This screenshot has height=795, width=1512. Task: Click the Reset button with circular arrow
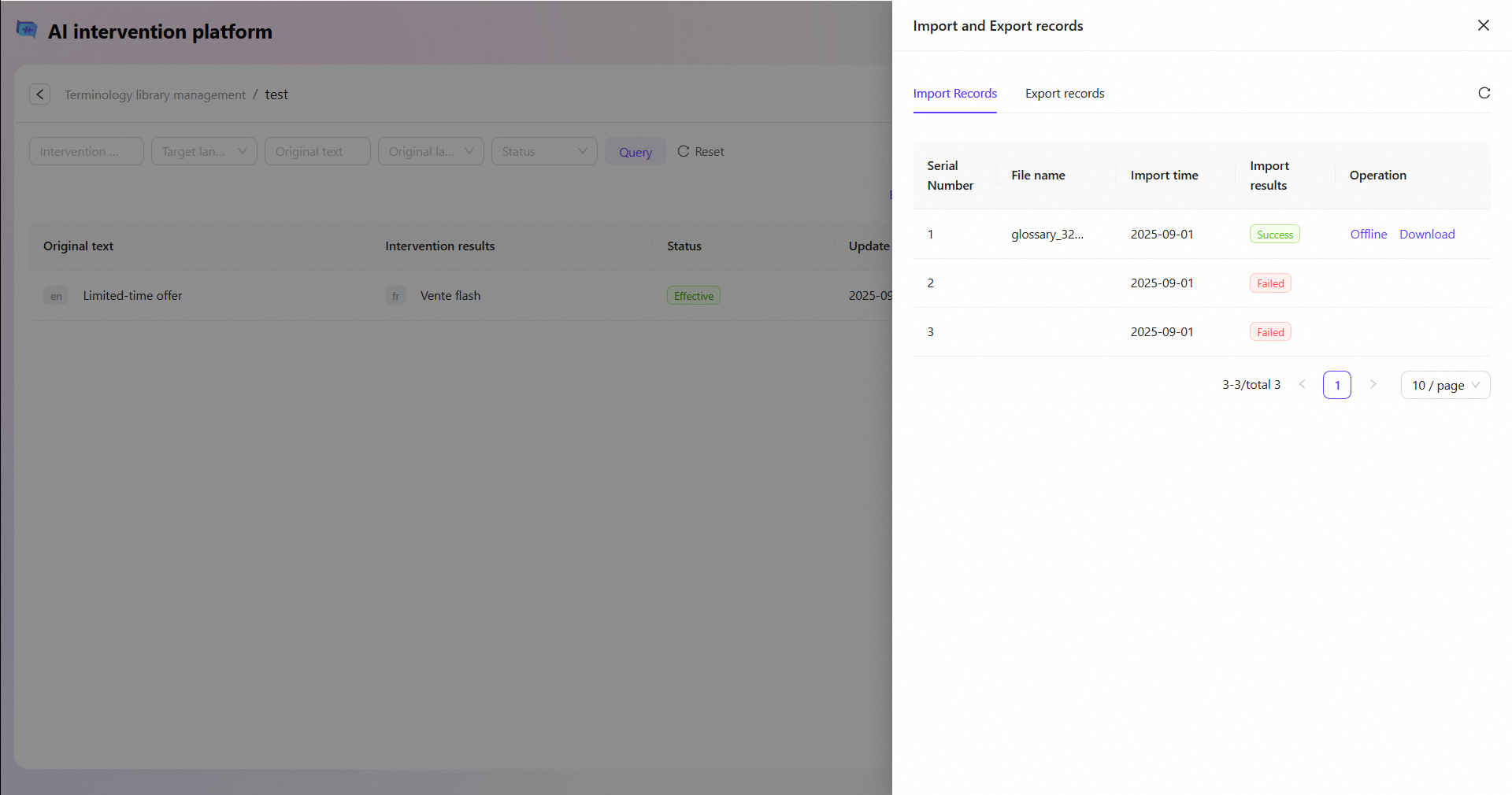pos(700,152)
